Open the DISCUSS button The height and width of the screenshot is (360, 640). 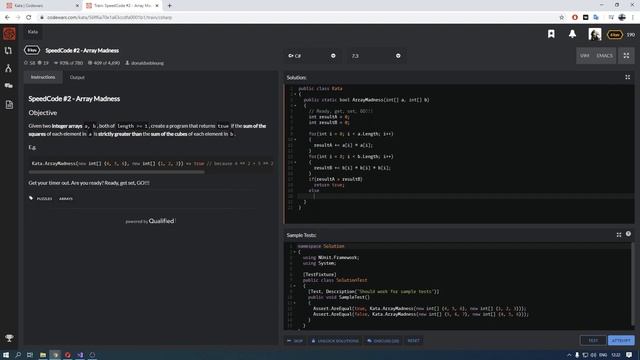point(383,340)
